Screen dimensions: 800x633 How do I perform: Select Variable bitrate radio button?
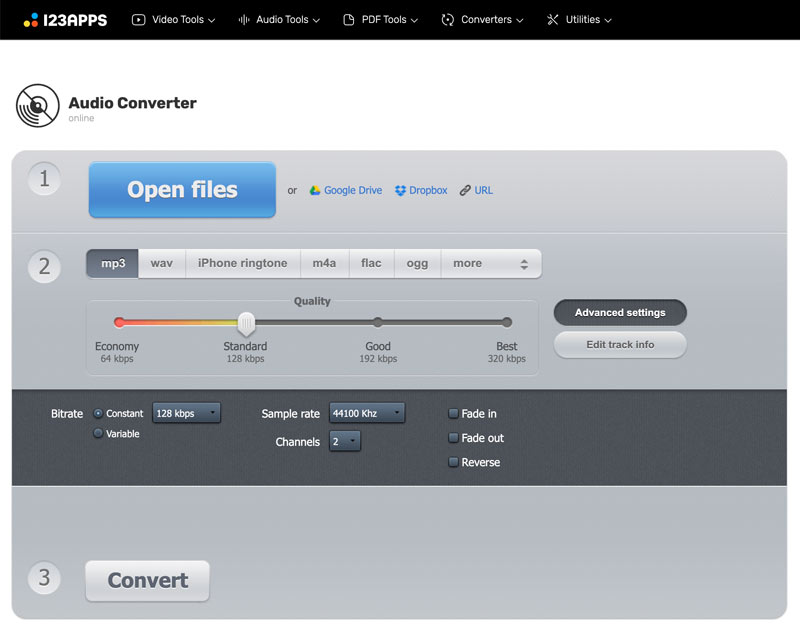[98, 433]
